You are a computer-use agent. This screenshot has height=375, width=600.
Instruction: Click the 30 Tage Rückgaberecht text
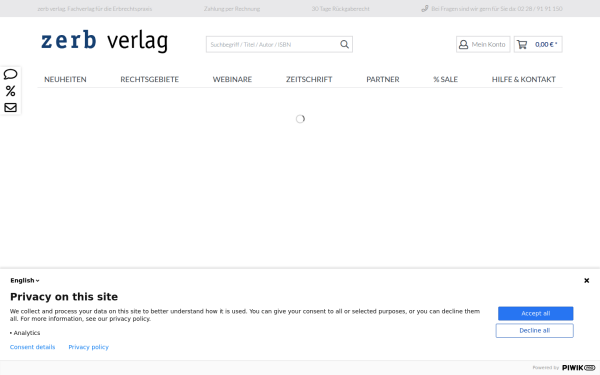coord(341,8)
